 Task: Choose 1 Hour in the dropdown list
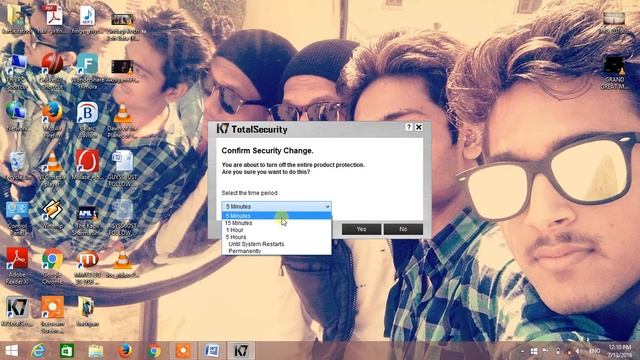(x=276, y=230)
